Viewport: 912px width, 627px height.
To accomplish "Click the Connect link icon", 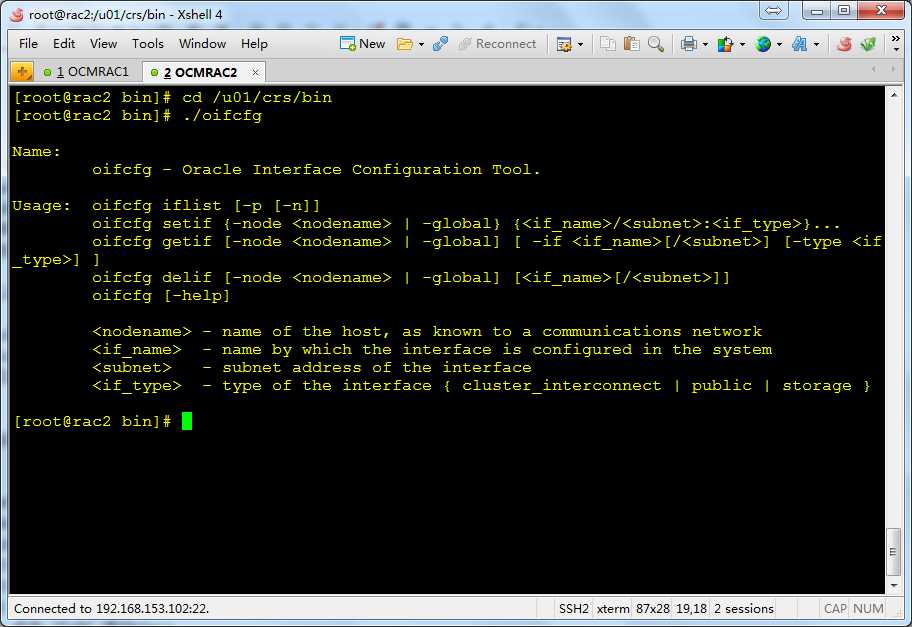I will tap(440, 44).
